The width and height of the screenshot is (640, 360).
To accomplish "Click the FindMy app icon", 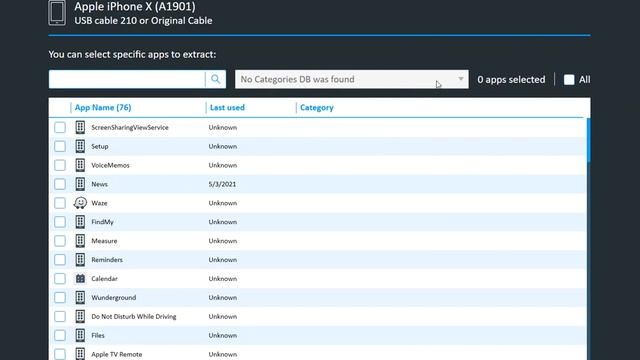I will tap(80, 222).
